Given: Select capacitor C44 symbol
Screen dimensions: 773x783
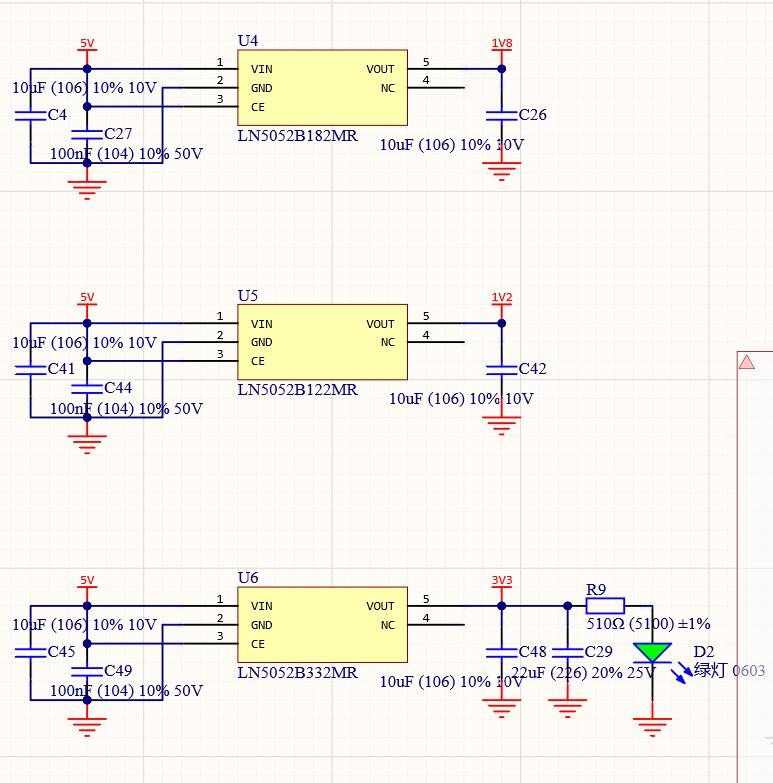Looking at the screenshot, I should 87,389.
